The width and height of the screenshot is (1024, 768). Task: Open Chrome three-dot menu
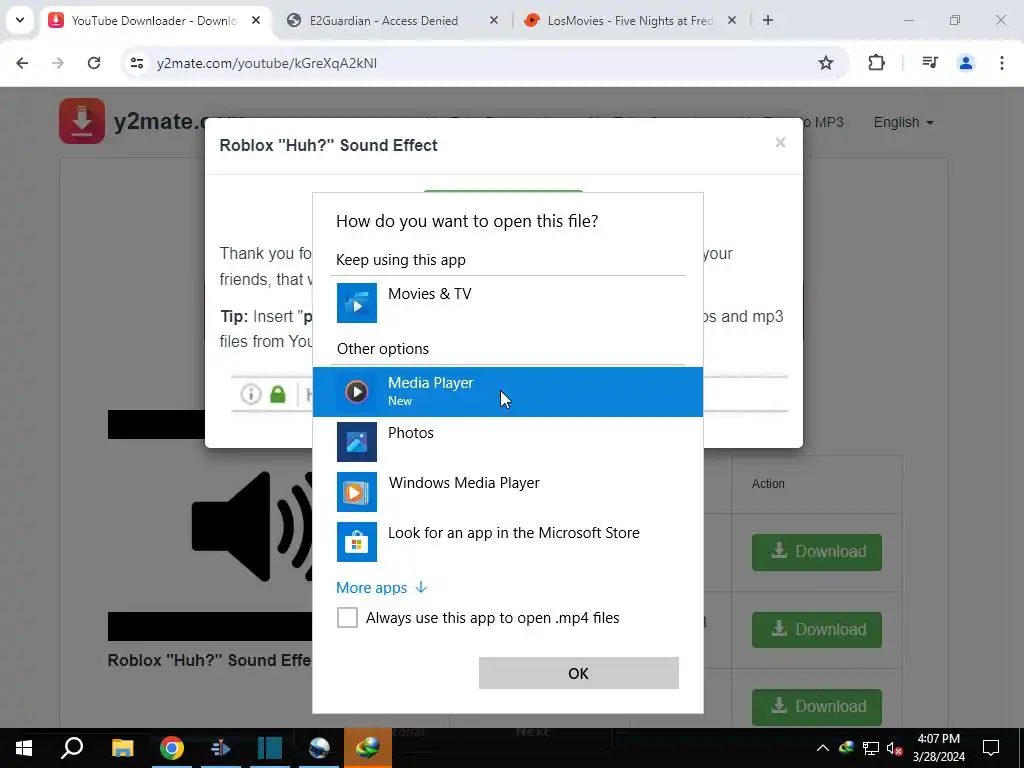[x=1001, y=63]
